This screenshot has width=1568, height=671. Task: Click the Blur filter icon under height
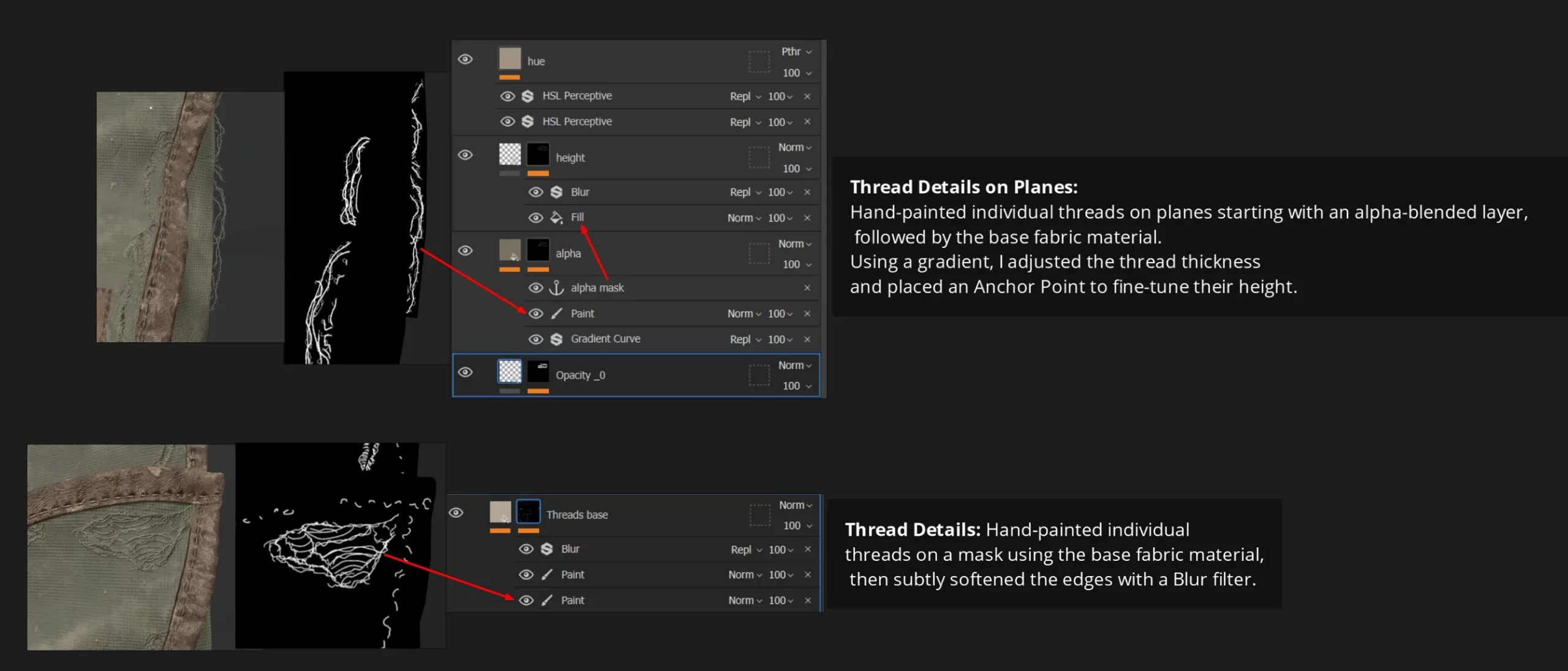556,192
